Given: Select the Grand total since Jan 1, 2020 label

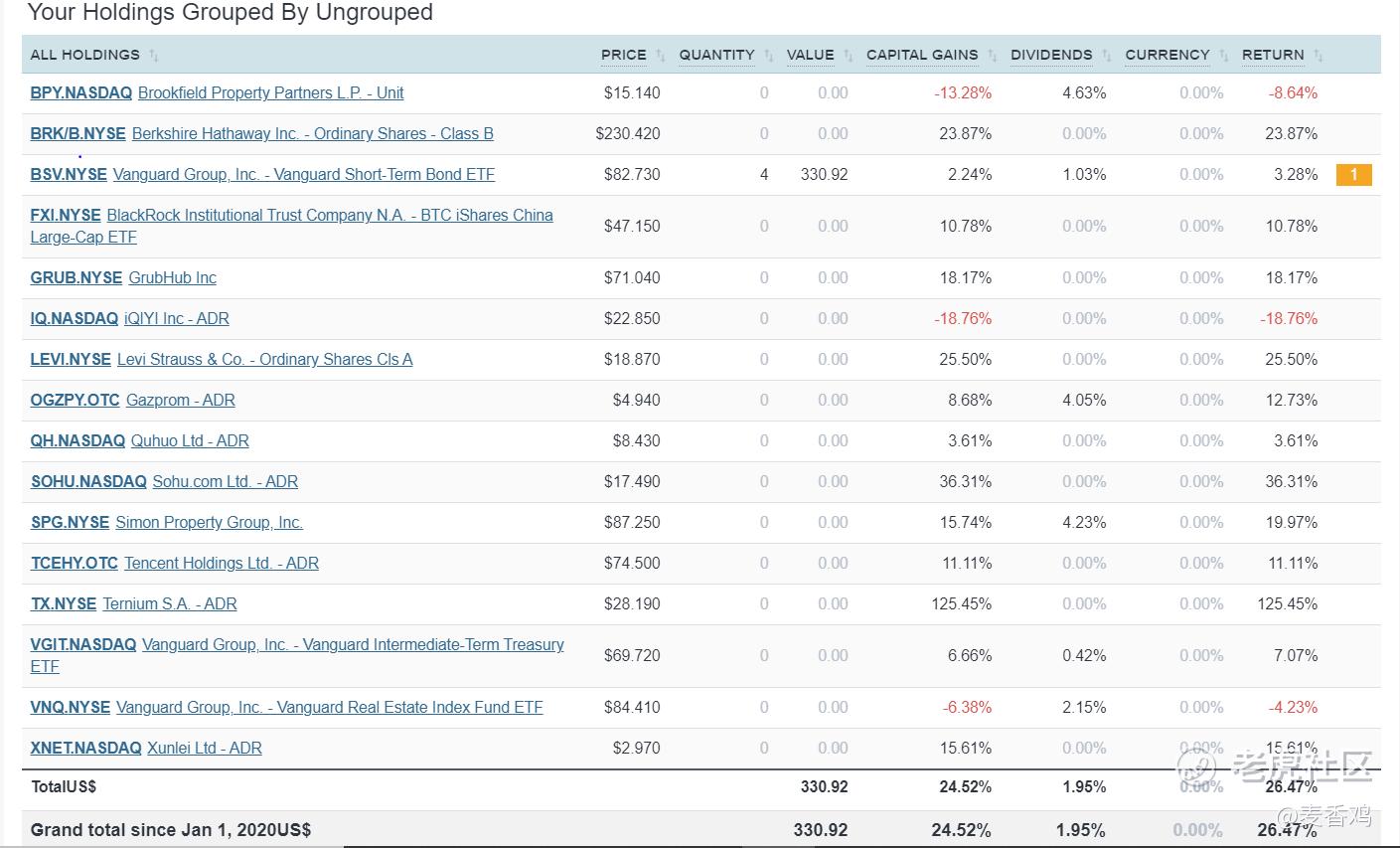Looking at the screenshot, I should click(171, 830).
